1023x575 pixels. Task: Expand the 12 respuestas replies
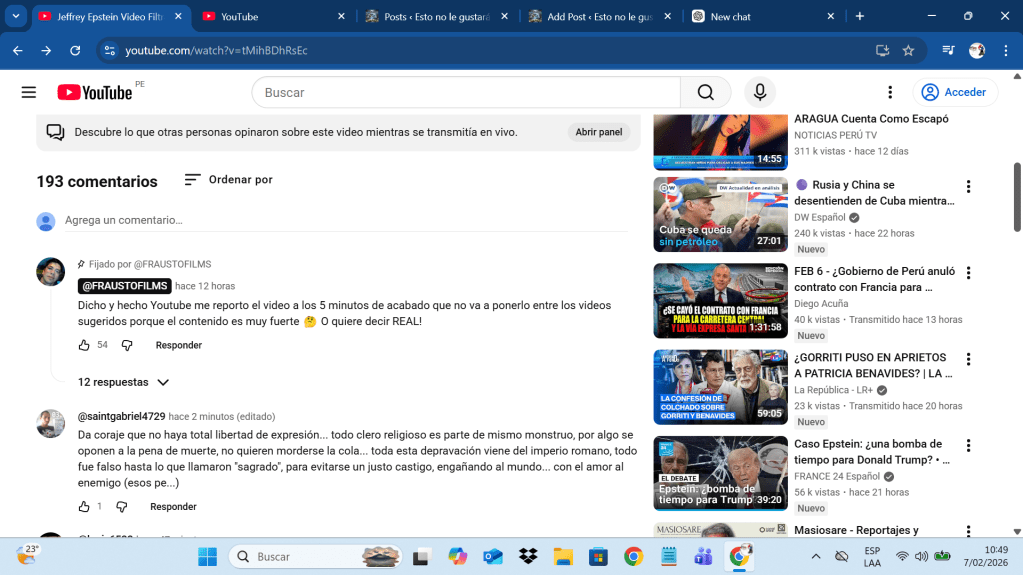(124, 382)
